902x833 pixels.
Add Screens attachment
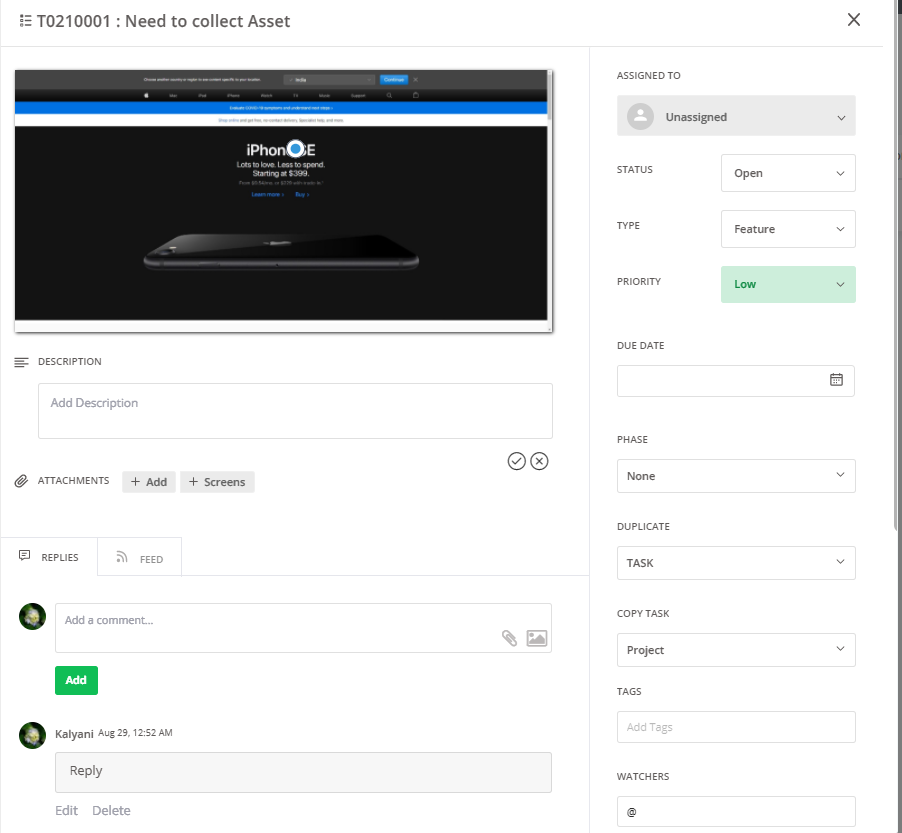tap(217, 482)
